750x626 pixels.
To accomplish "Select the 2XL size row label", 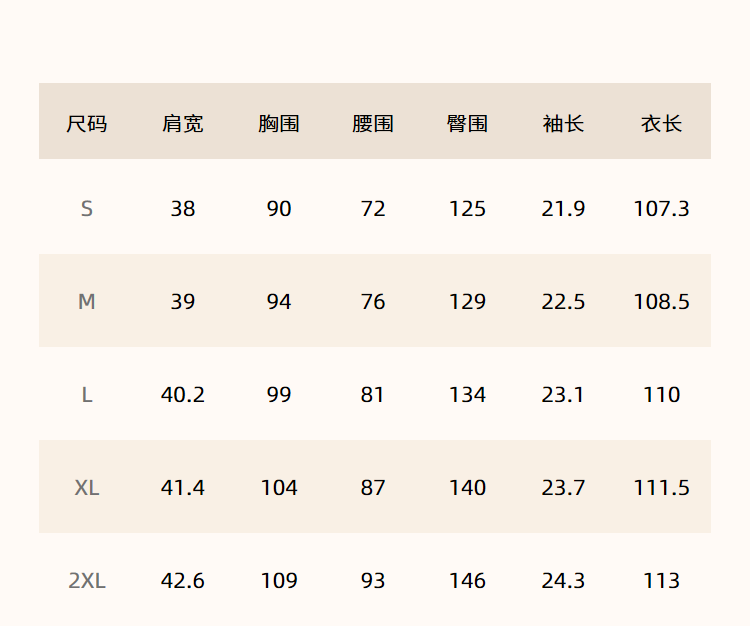I will tap(87, 581).
